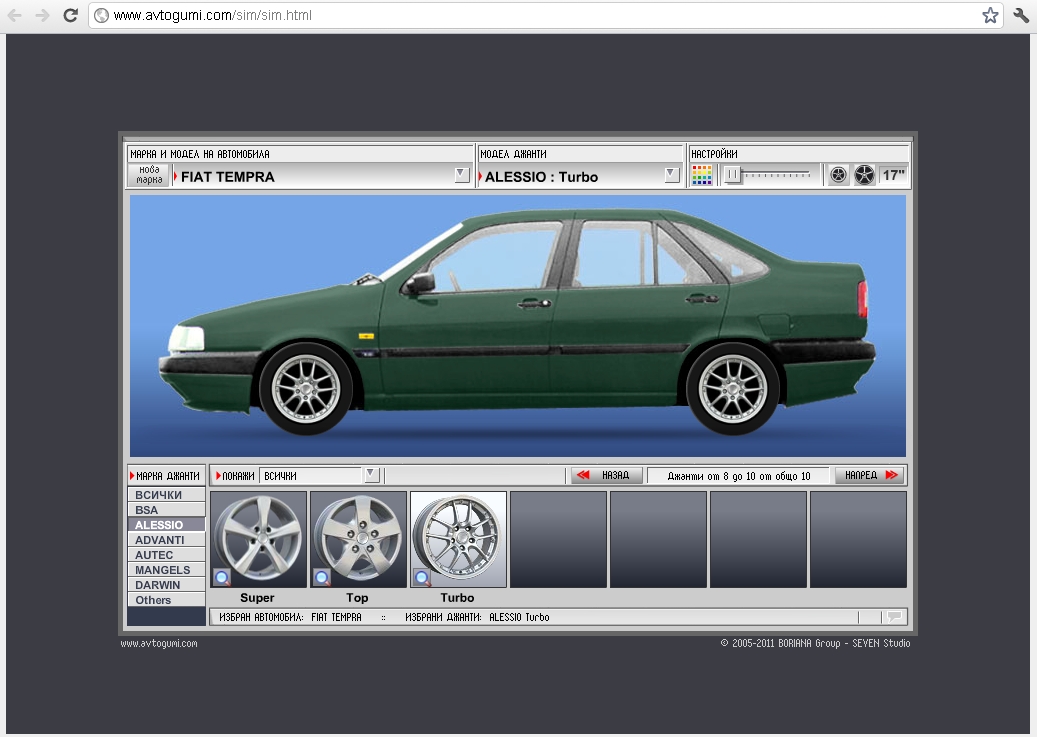Click magnifier on the Turbo wheel
Screen dimensions: 1037x737
(x=421, y=577)
